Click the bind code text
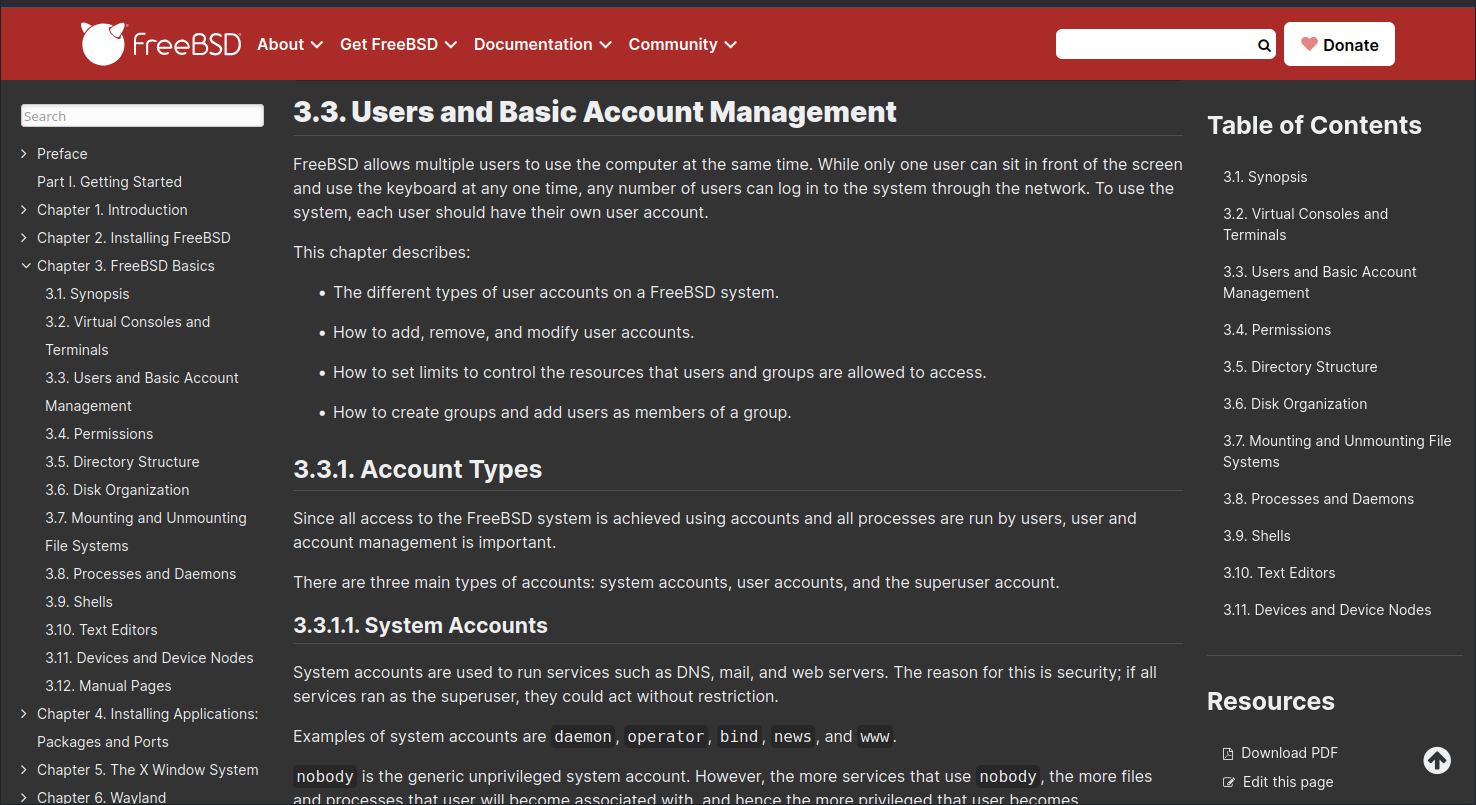This screenshot has height=805, width=1476. click(x=739, y=737)
